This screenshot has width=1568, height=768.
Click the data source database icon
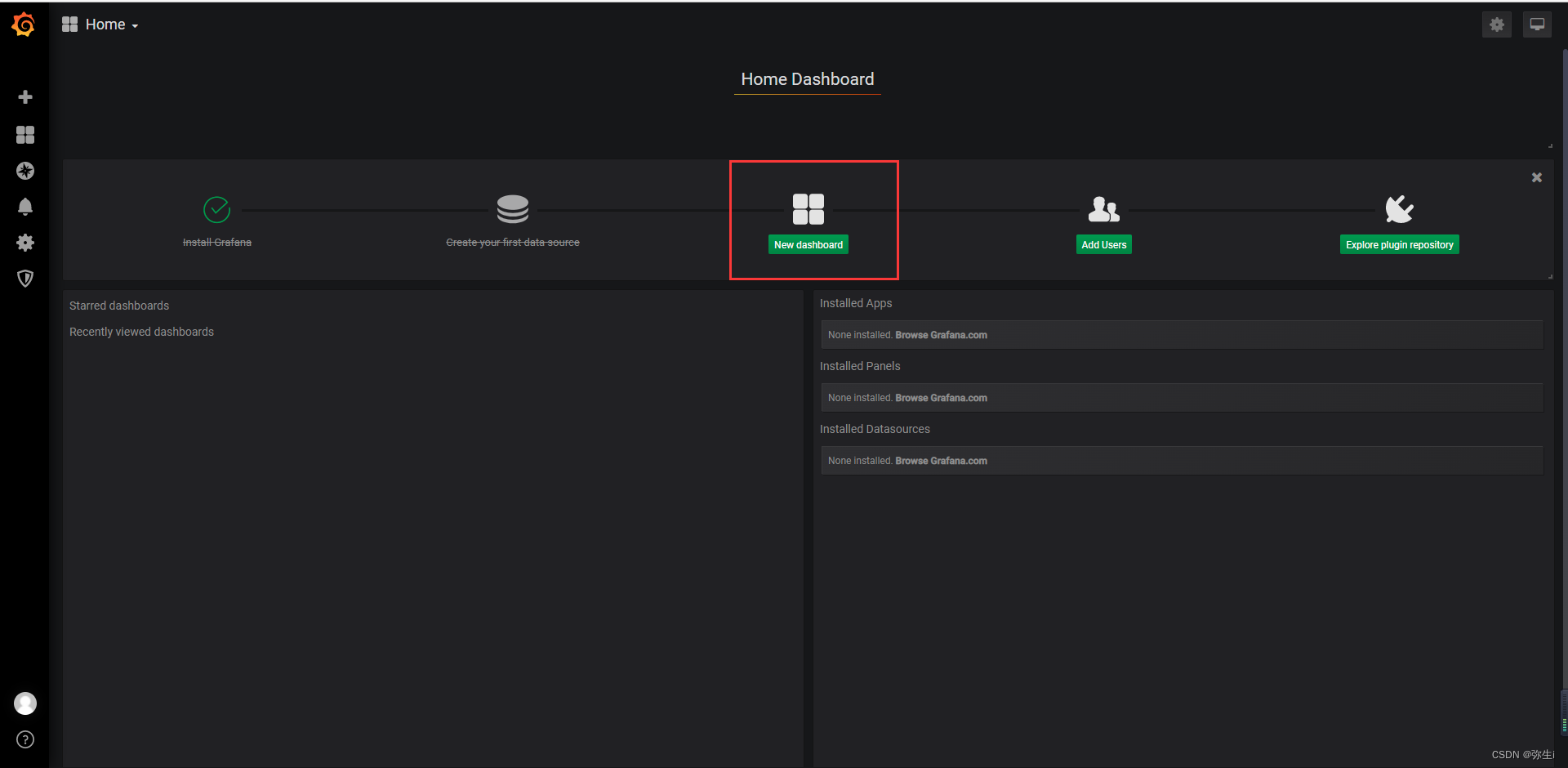tap(513, 209)
